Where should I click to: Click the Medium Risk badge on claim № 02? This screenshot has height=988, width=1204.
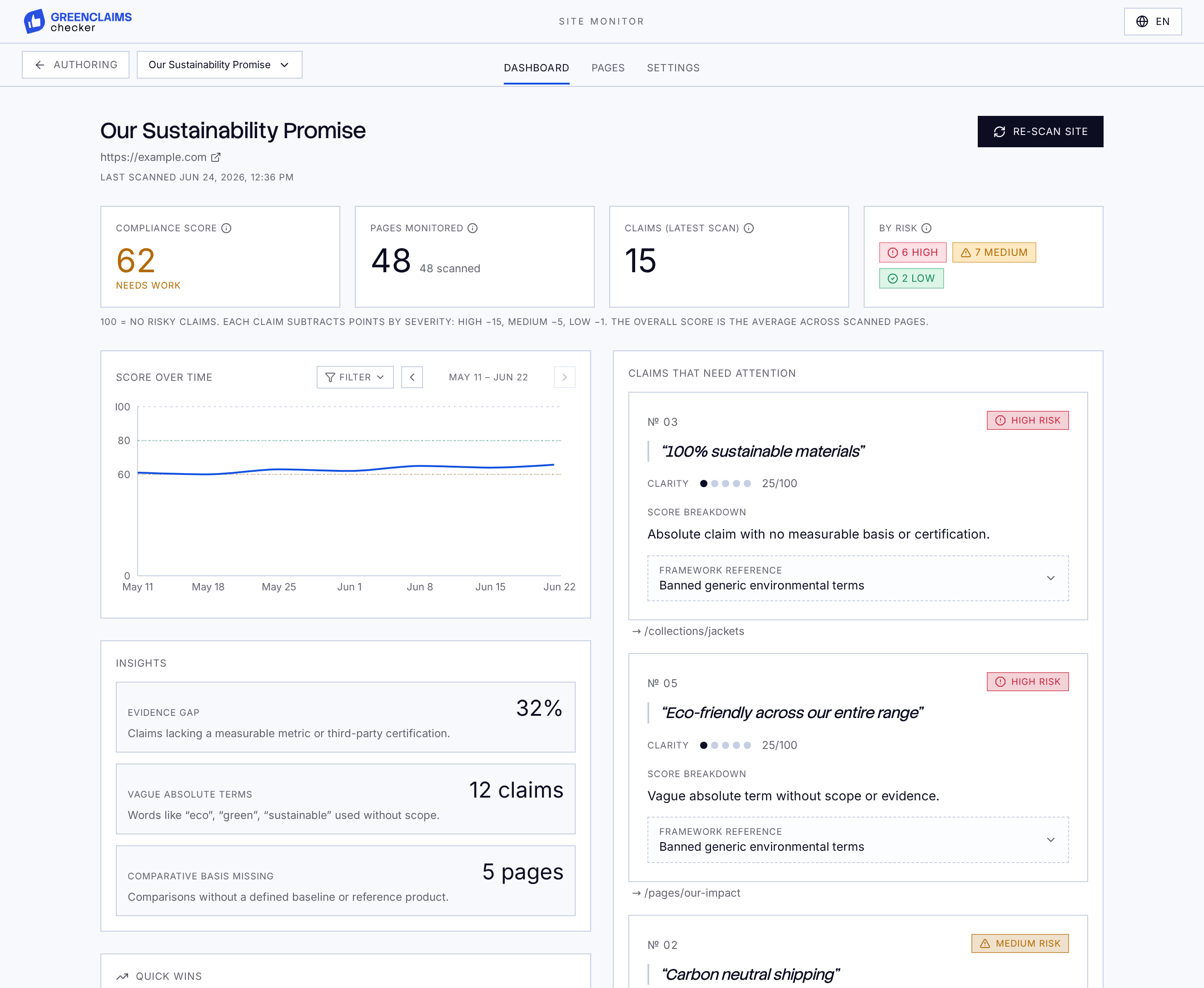[x=1020, y=943]
